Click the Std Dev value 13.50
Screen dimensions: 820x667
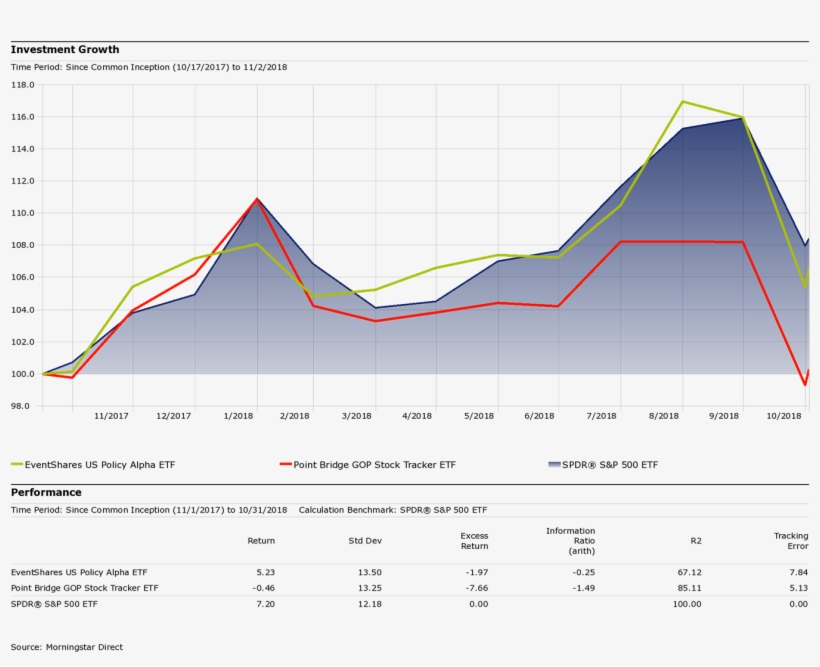[x=370, y=572]
